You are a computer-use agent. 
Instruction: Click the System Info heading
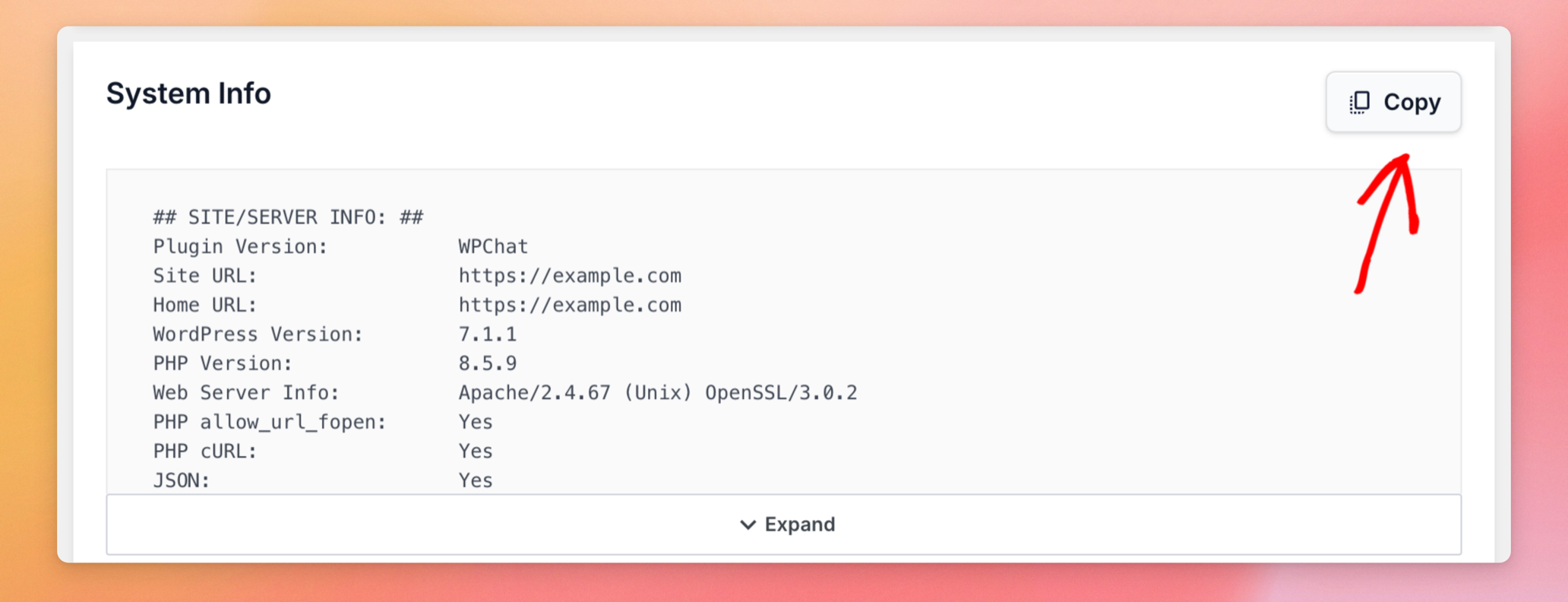coord(188,93)
